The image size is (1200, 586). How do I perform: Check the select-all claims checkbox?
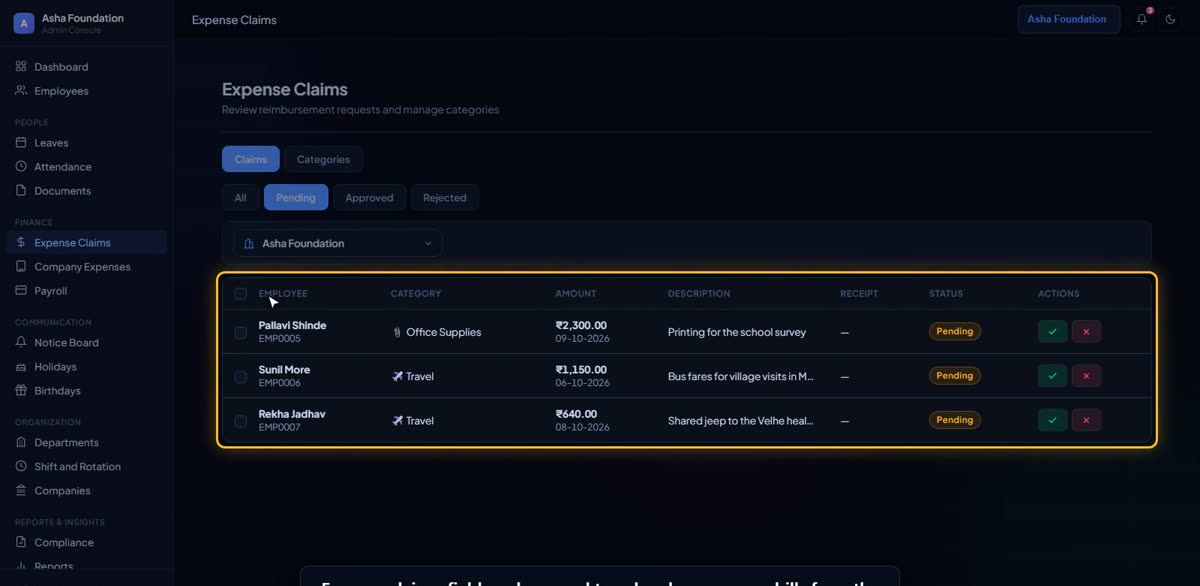tap(240, 294)
